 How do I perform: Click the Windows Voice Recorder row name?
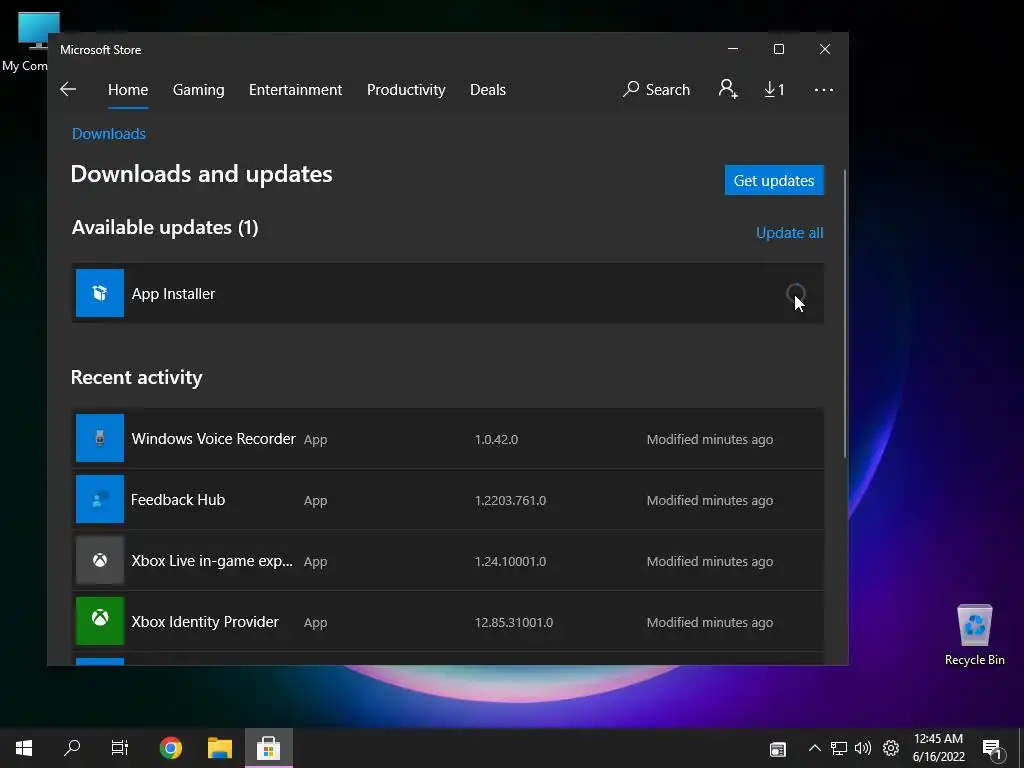[214, 439]
